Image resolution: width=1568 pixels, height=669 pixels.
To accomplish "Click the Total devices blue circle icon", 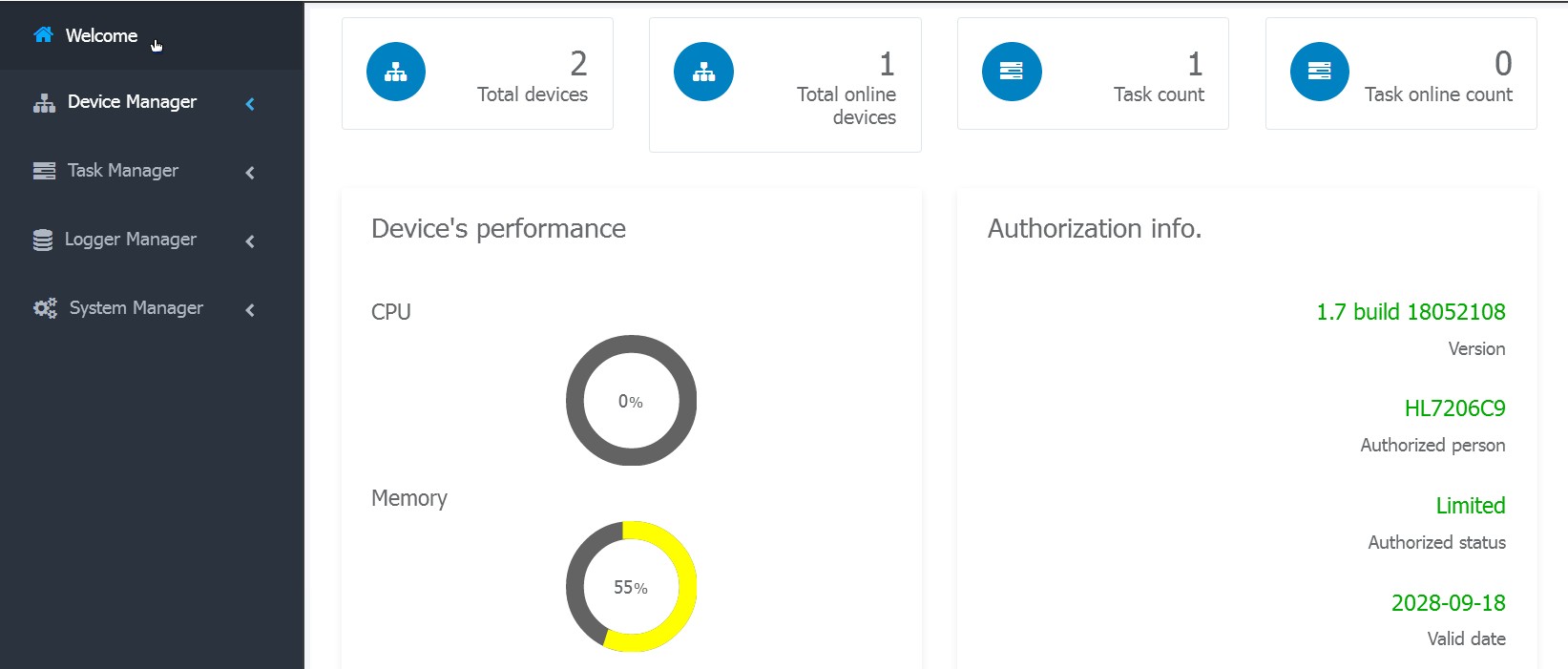I will (396, 72).
